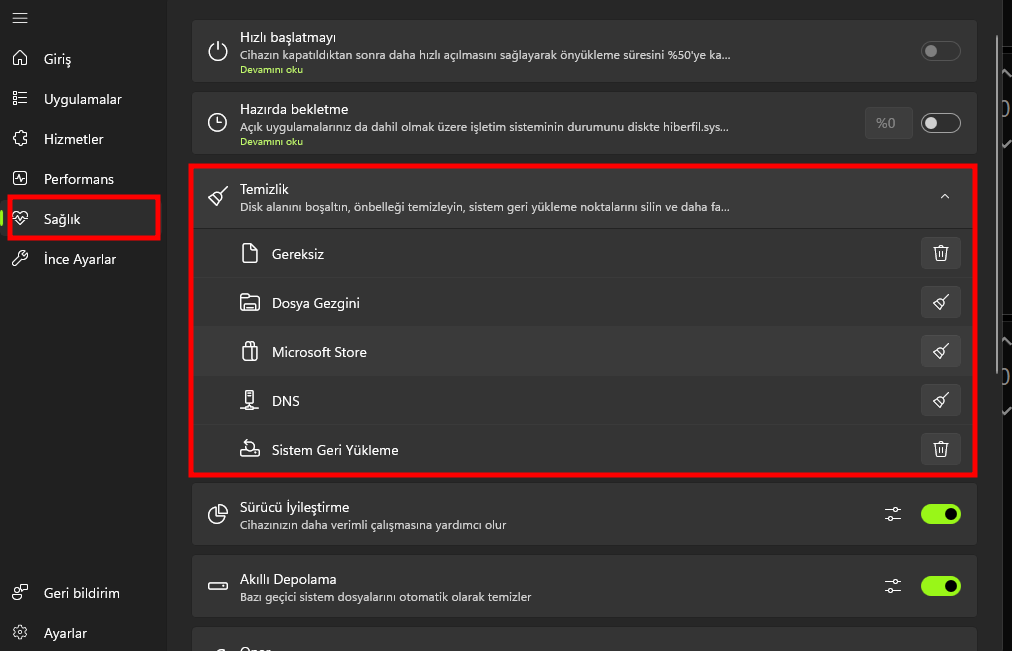Click the Uygulamalar list icon
Image resolution: width=1012 pixels, height=651 pixels.
[20, 98]
